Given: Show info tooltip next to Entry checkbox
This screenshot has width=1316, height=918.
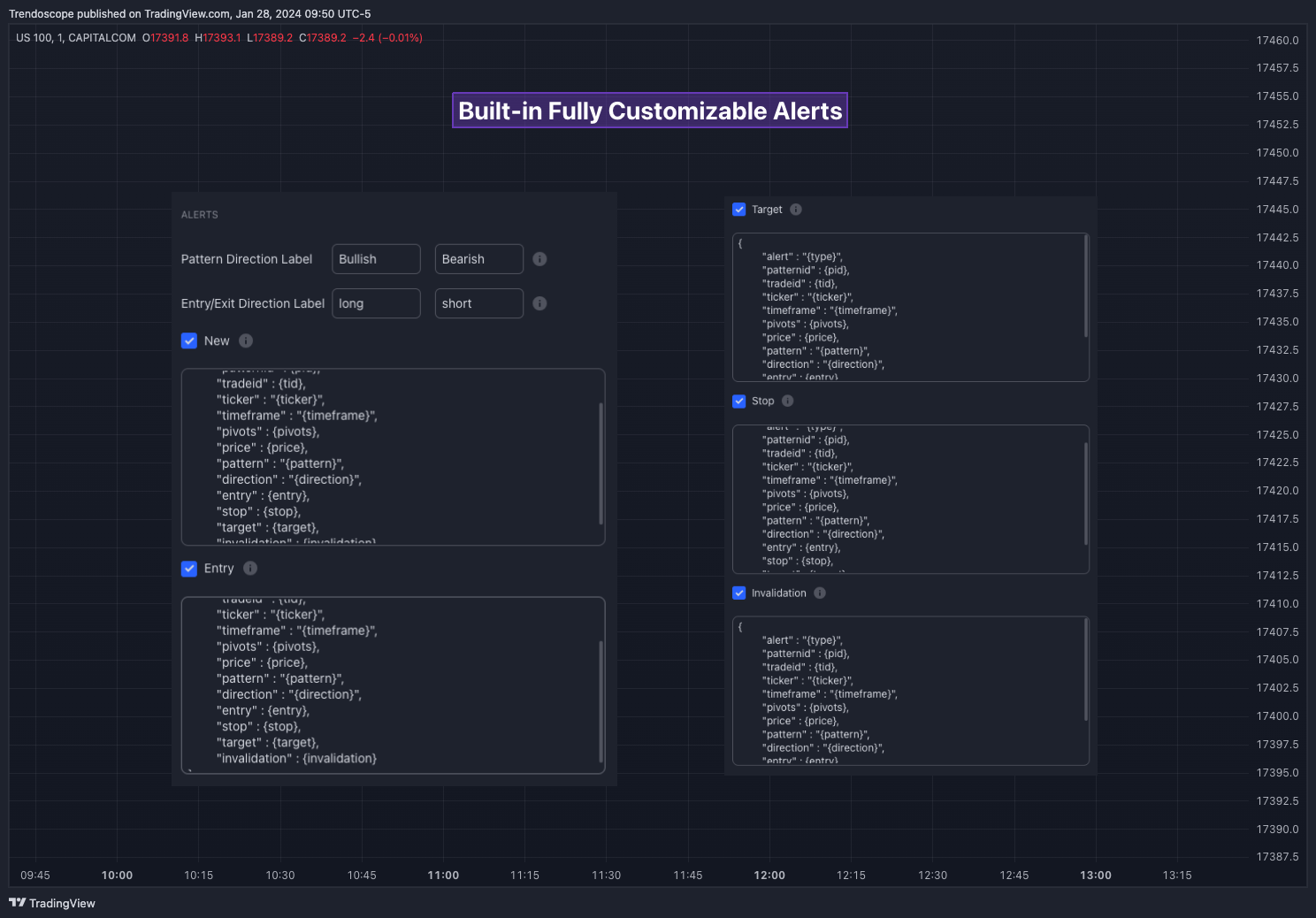Looking at the screenshot, I should tap(250, 569).
